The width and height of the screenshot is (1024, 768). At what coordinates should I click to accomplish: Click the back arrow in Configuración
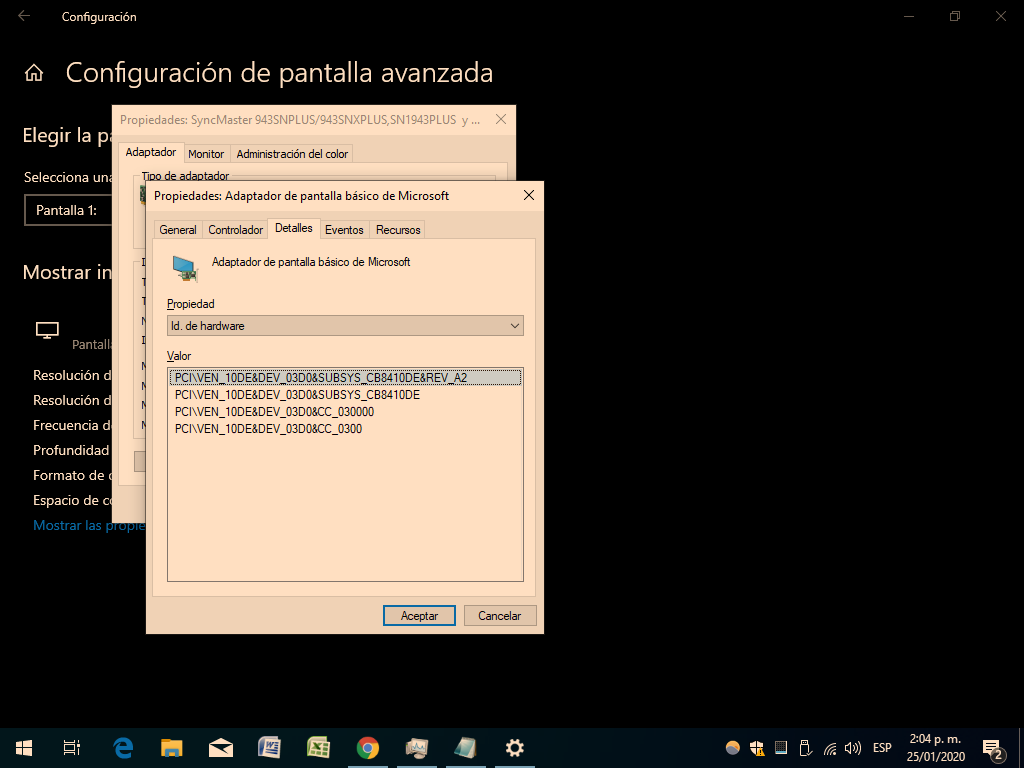(24, 16)
